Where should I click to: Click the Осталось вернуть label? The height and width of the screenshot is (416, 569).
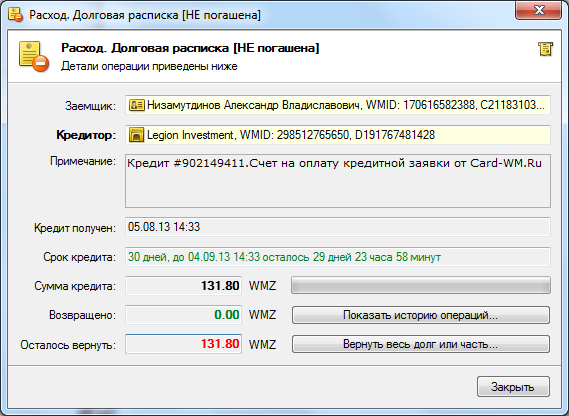pos(68,345)
